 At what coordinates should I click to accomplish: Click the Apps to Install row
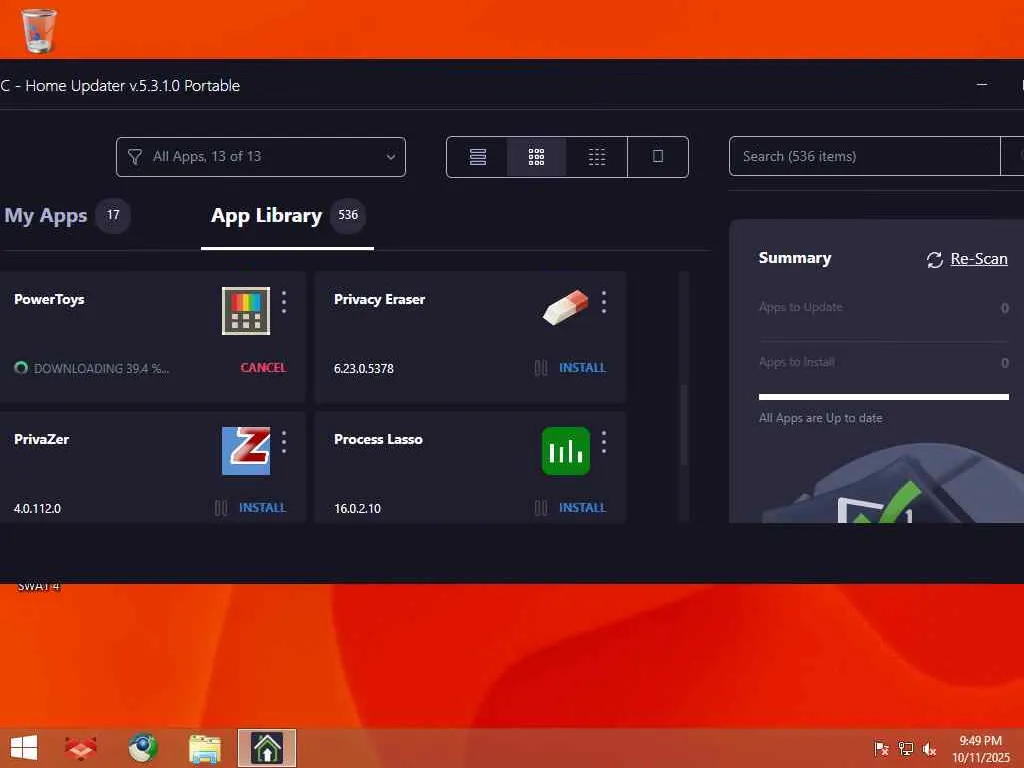(x=884, y=362)
